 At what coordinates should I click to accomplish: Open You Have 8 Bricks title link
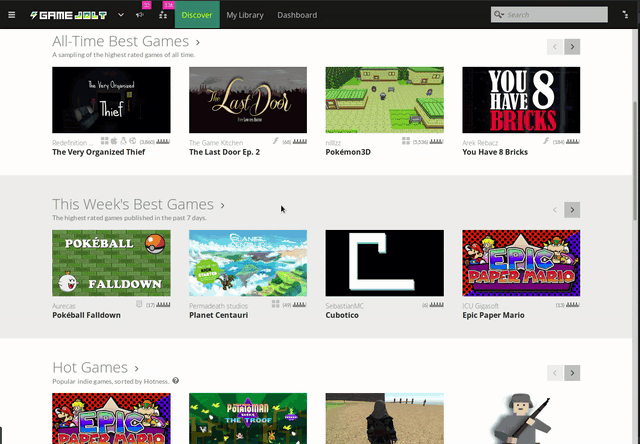(x=495, y=152)
